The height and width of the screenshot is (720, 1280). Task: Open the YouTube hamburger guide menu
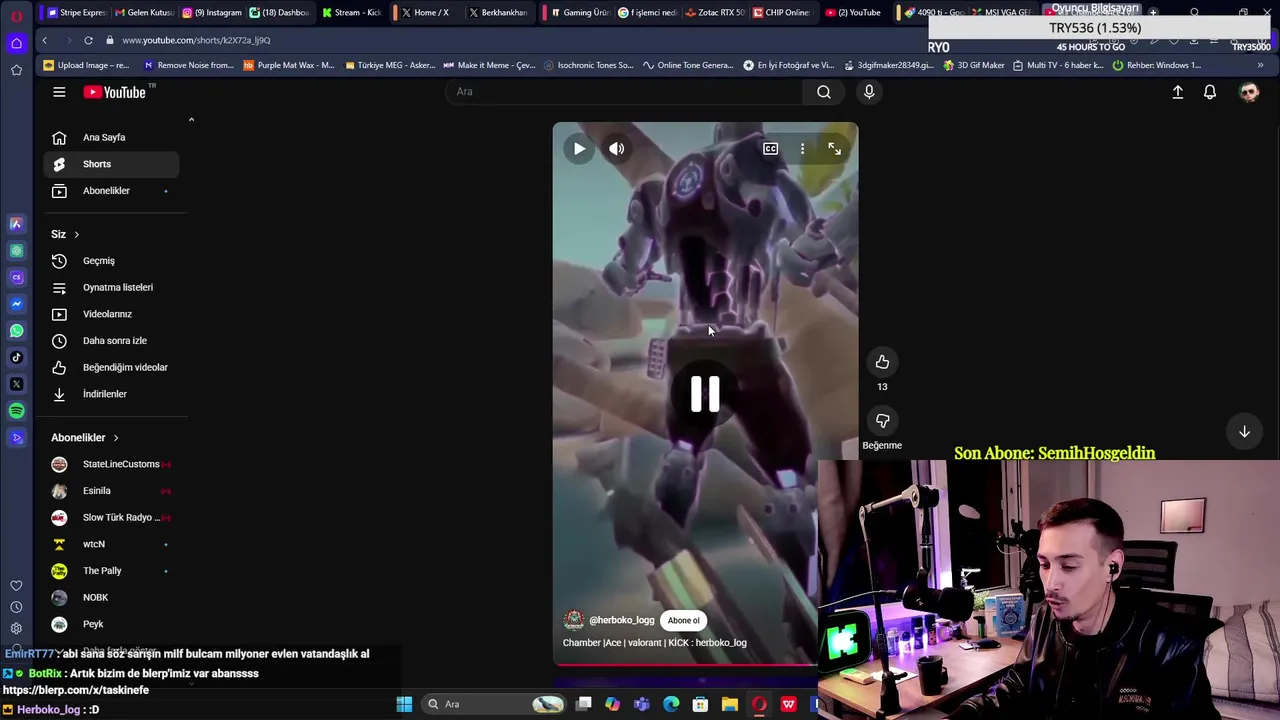point(59,92)
